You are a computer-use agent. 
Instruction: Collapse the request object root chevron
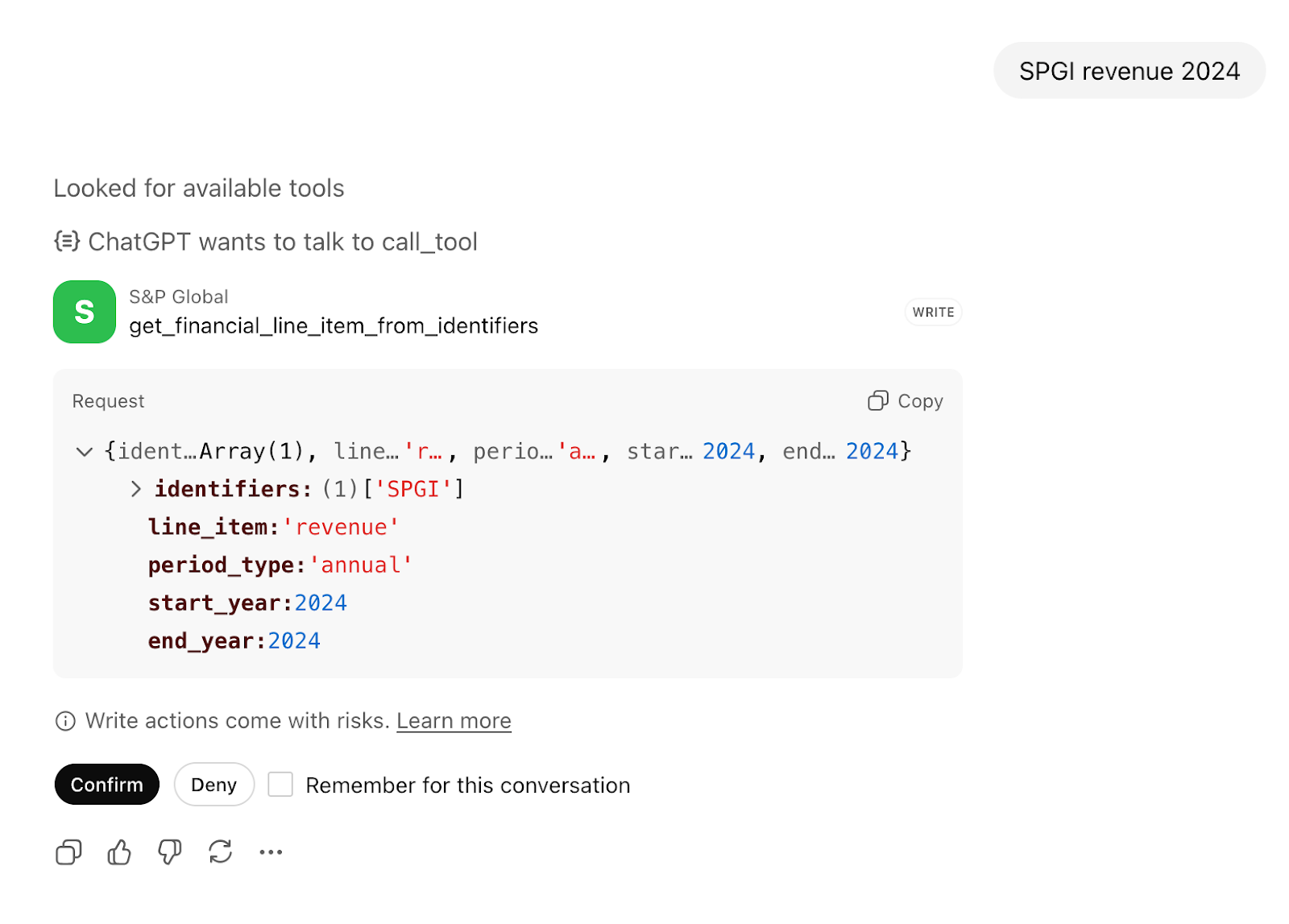[84, 452]
